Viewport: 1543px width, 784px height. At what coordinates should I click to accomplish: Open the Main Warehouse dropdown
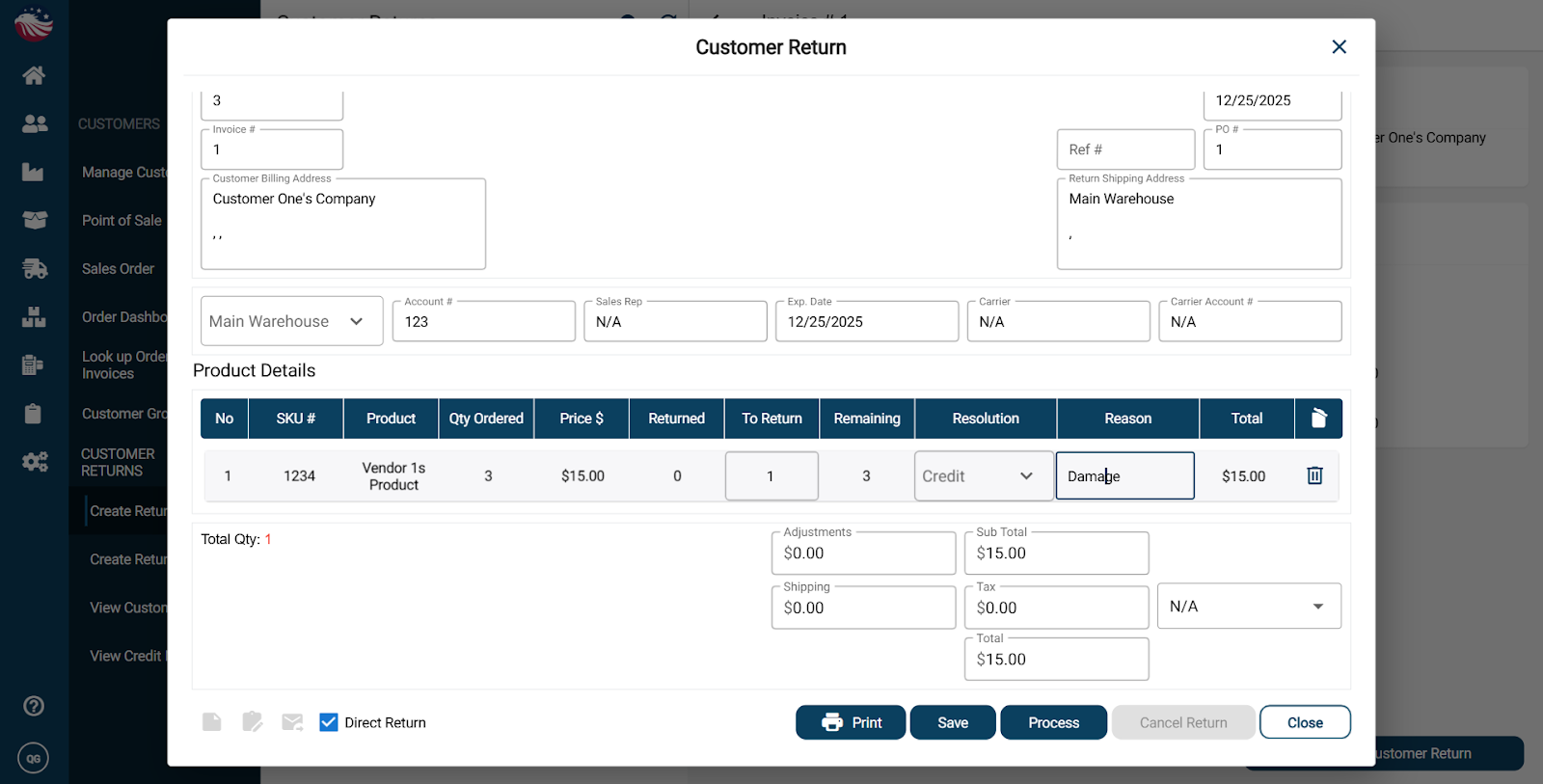tap(291, 321)
